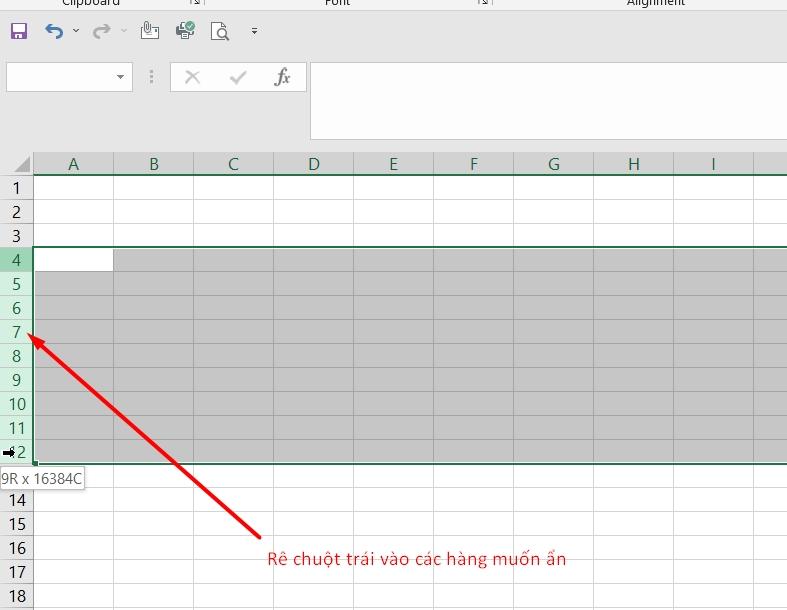787x610 pixels.
Task: Open Font group dialog launcher
Action: point(484,3)
